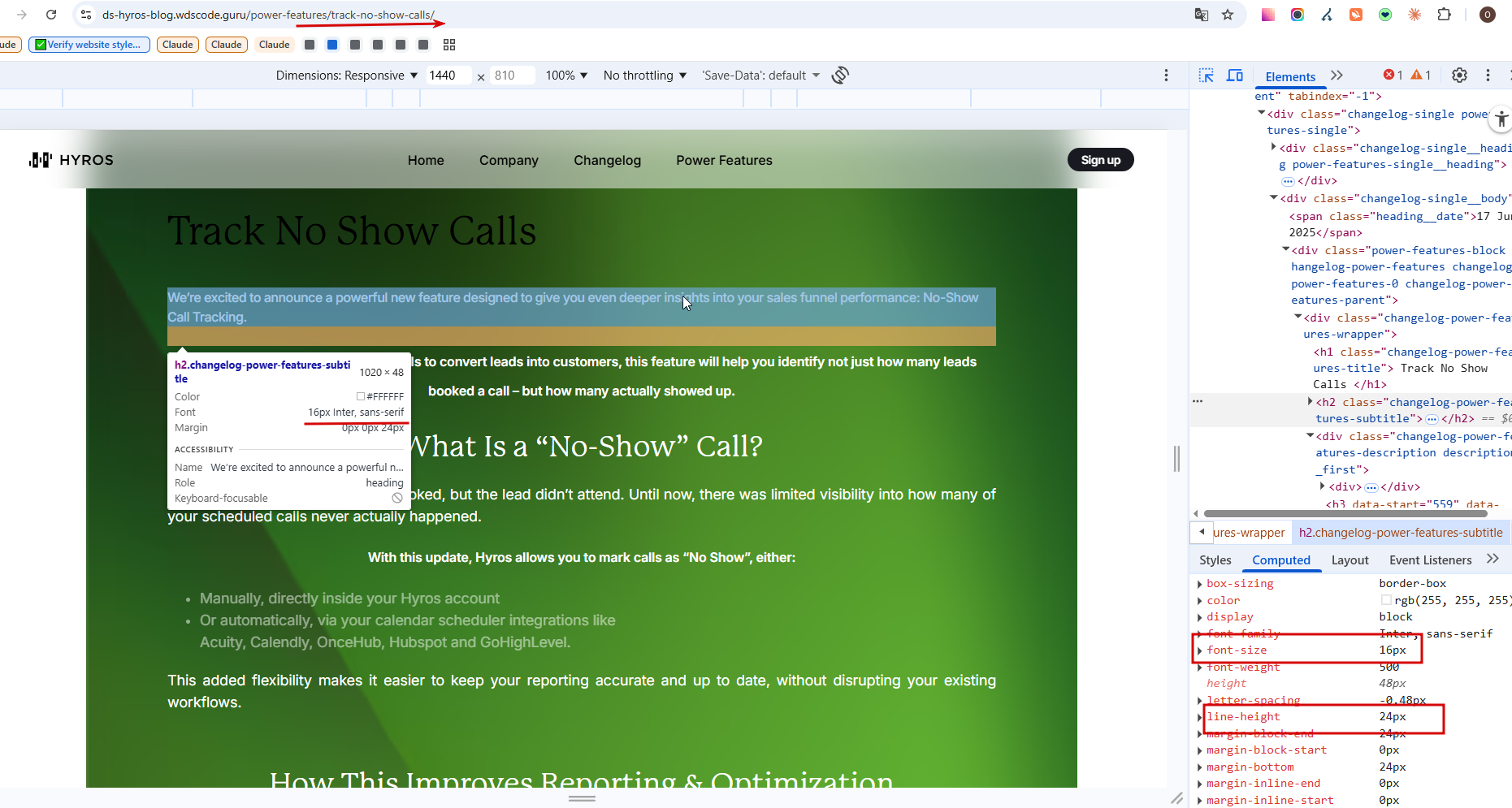1512x808 pixels.
Task: Expand the box-sizing computed property
Action: pos(1199,584)
